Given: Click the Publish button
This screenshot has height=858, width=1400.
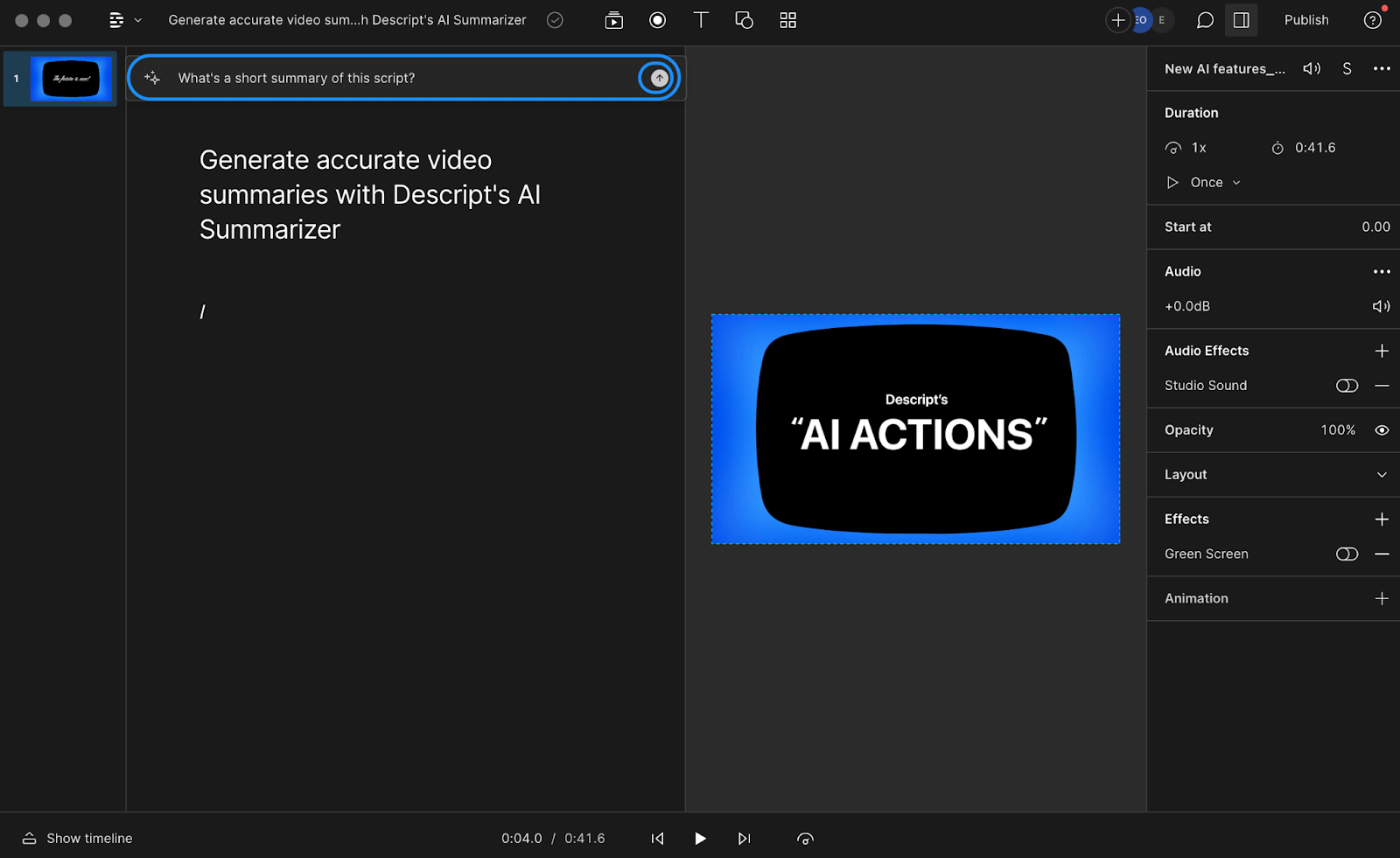Looking at the screenshot, I should 1306,20.
